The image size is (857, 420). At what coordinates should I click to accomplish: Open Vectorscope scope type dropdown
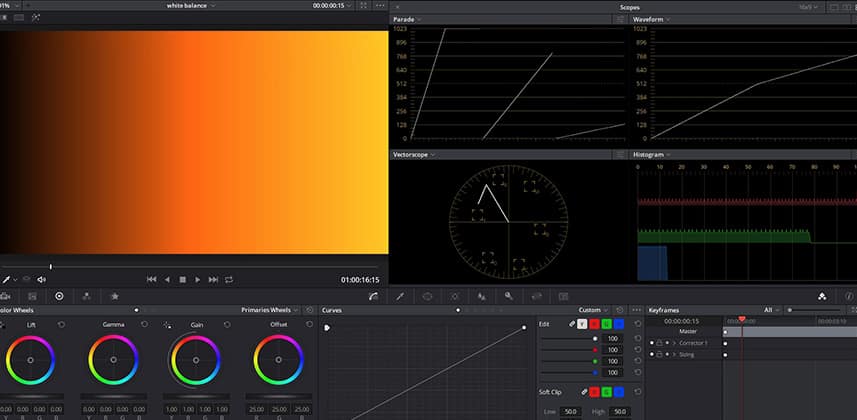414,155
